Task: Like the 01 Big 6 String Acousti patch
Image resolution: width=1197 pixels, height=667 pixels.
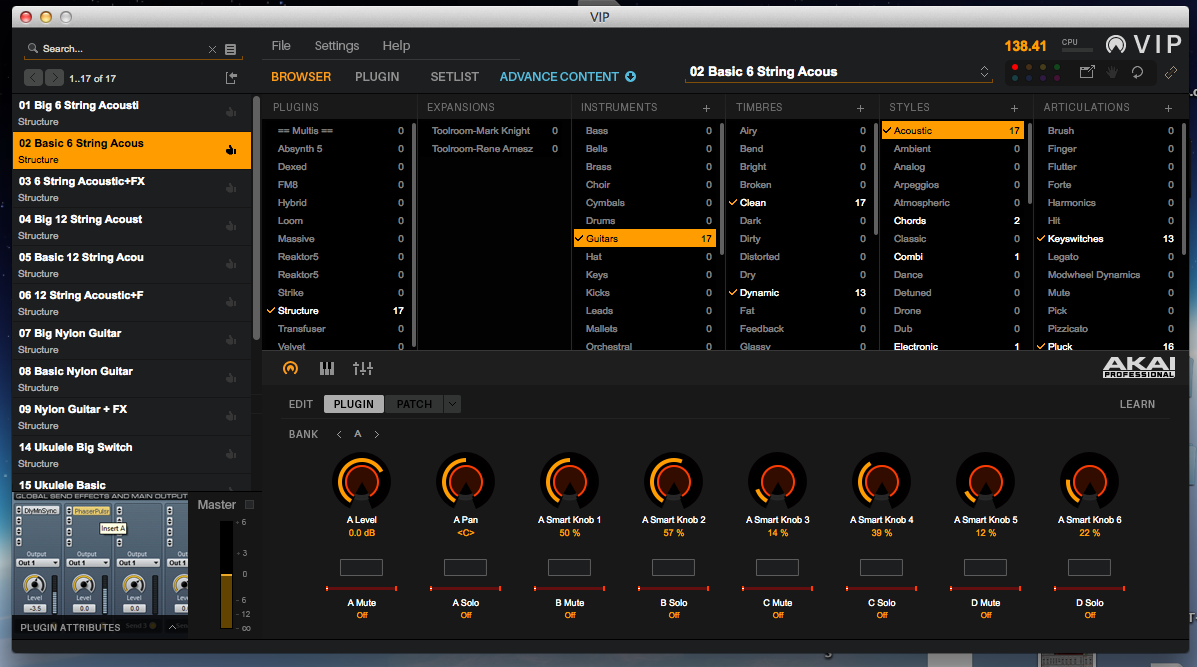Action: (x=231, y=112)
